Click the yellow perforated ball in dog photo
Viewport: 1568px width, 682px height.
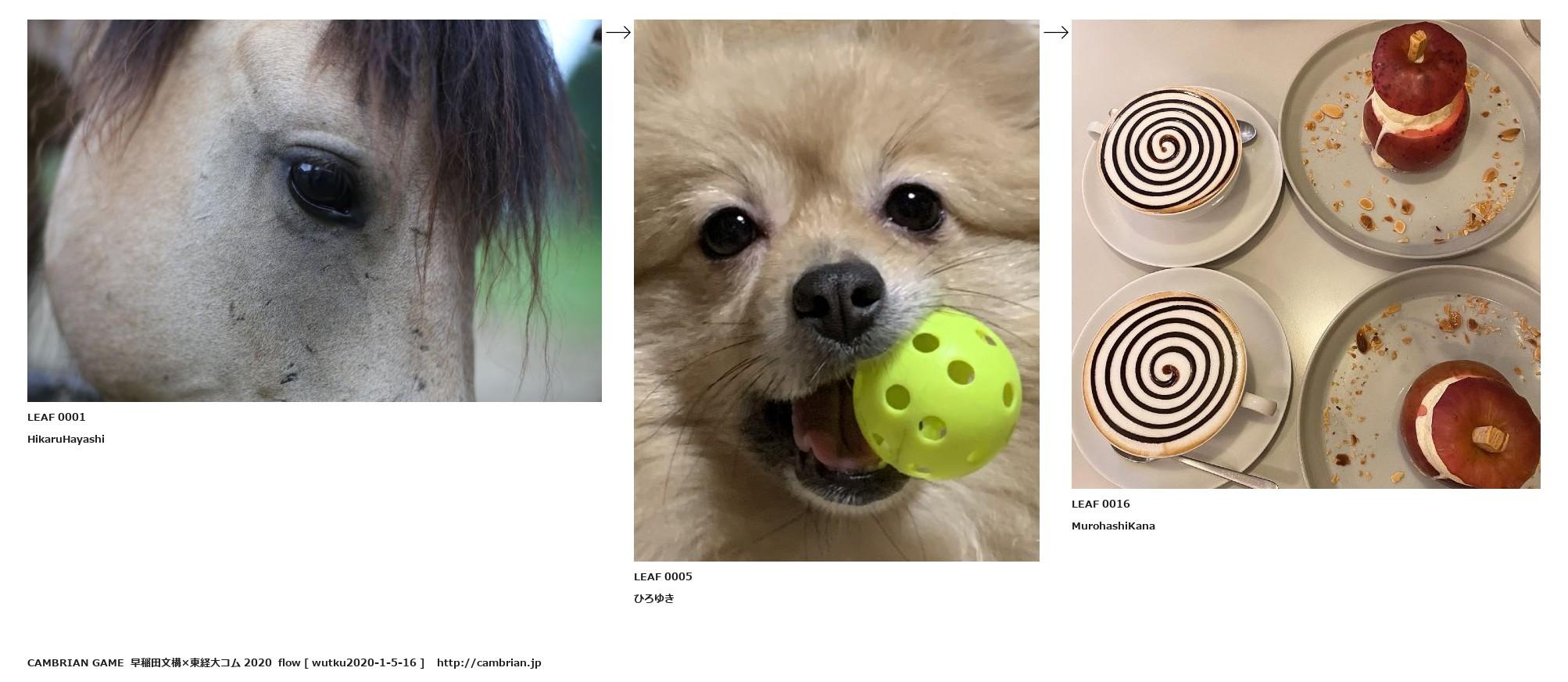point(936,394)
